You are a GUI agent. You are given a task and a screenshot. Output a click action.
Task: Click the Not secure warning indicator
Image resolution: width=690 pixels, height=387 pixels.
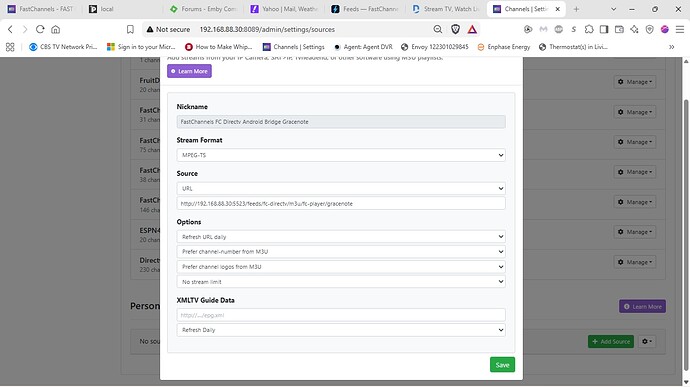click(x=168, y=29)
